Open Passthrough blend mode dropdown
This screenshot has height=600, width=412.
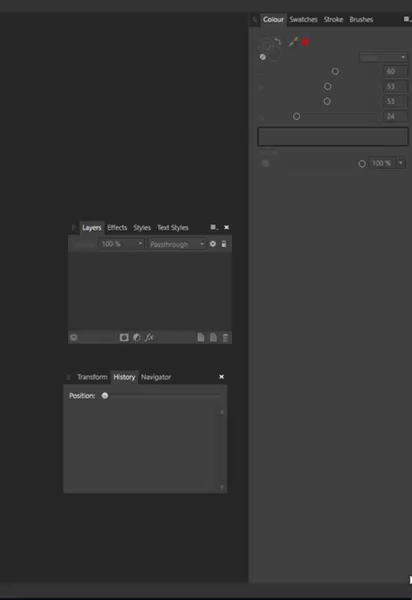(177, 244)
